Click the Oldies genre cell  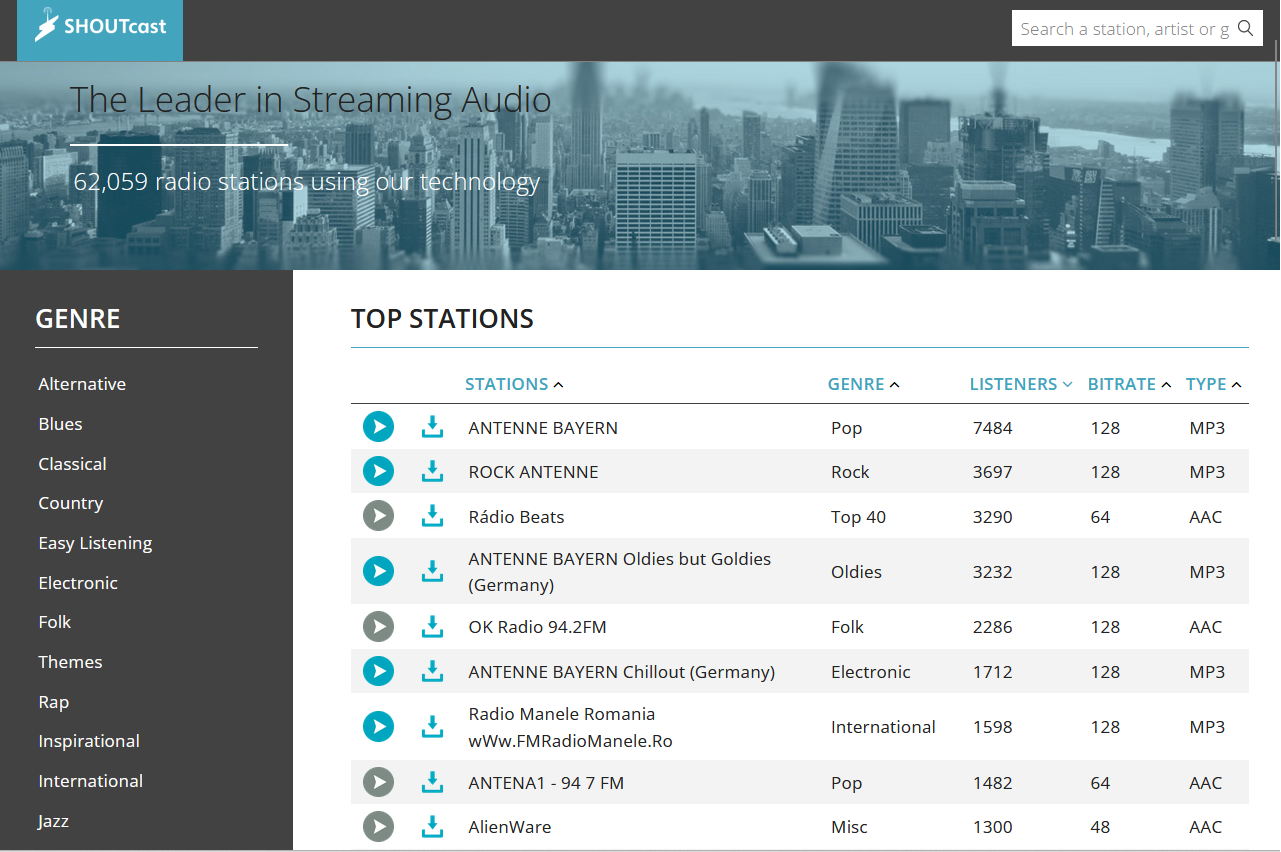tap(856, 572)
